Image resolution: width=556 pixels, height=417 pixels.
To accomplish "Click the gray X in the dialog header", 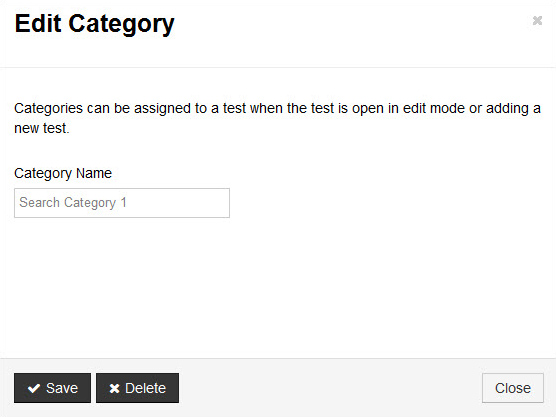I will coord(537,21).
